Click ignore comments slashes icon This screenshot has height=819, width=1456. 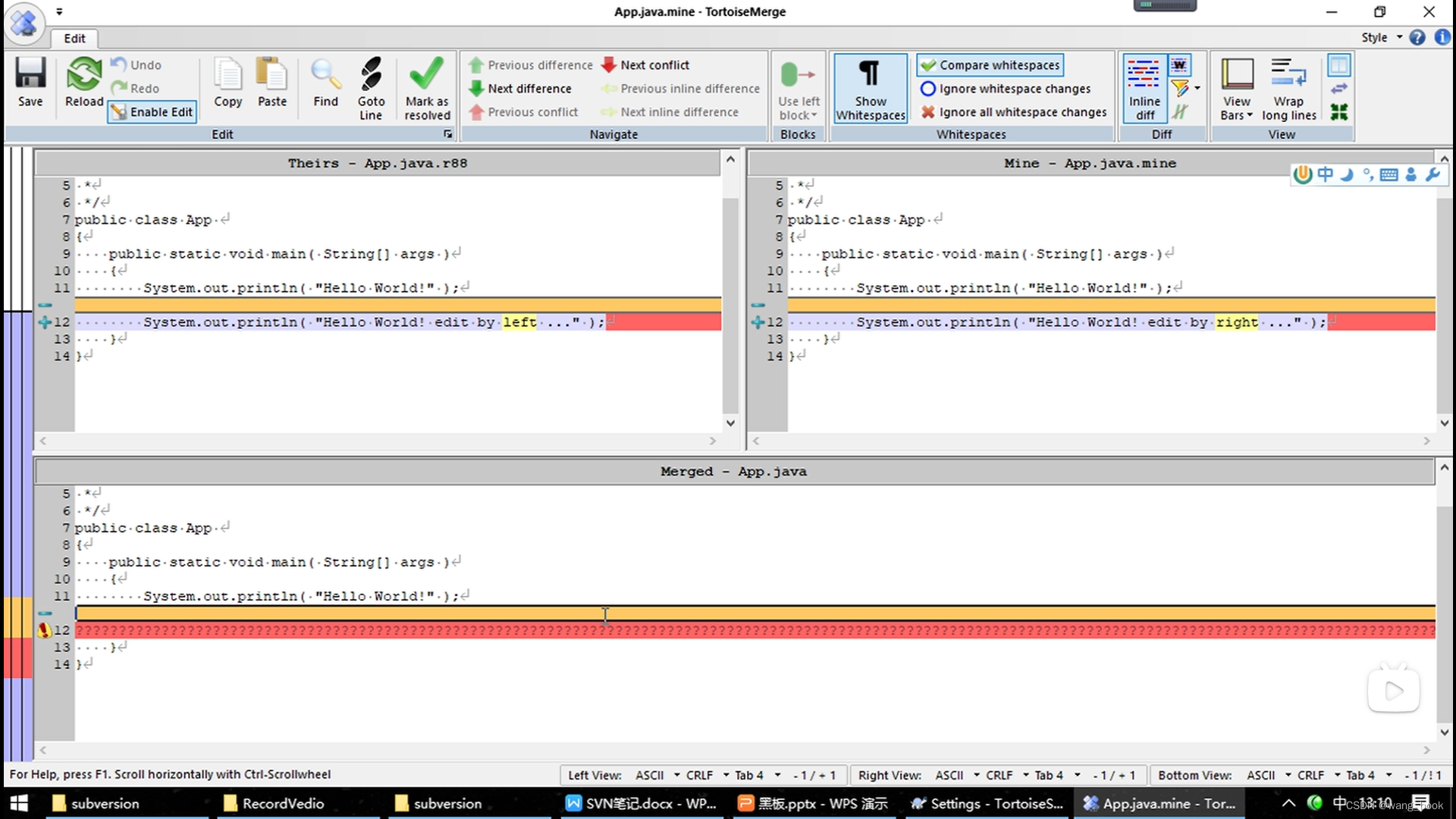[1179, 112]
